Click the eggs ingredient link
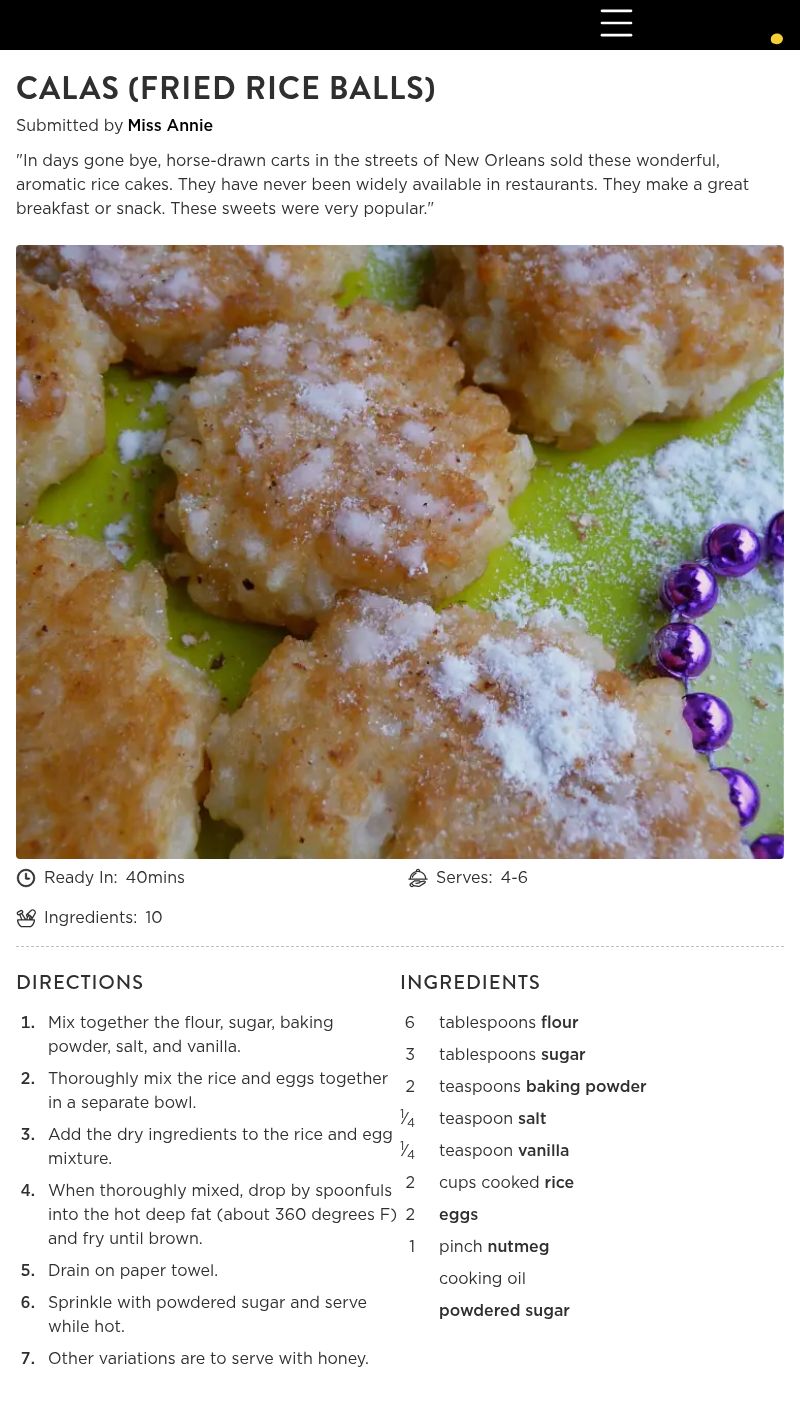The height and width of the screenshot is (1405, 800). (x=458, y=1214)
